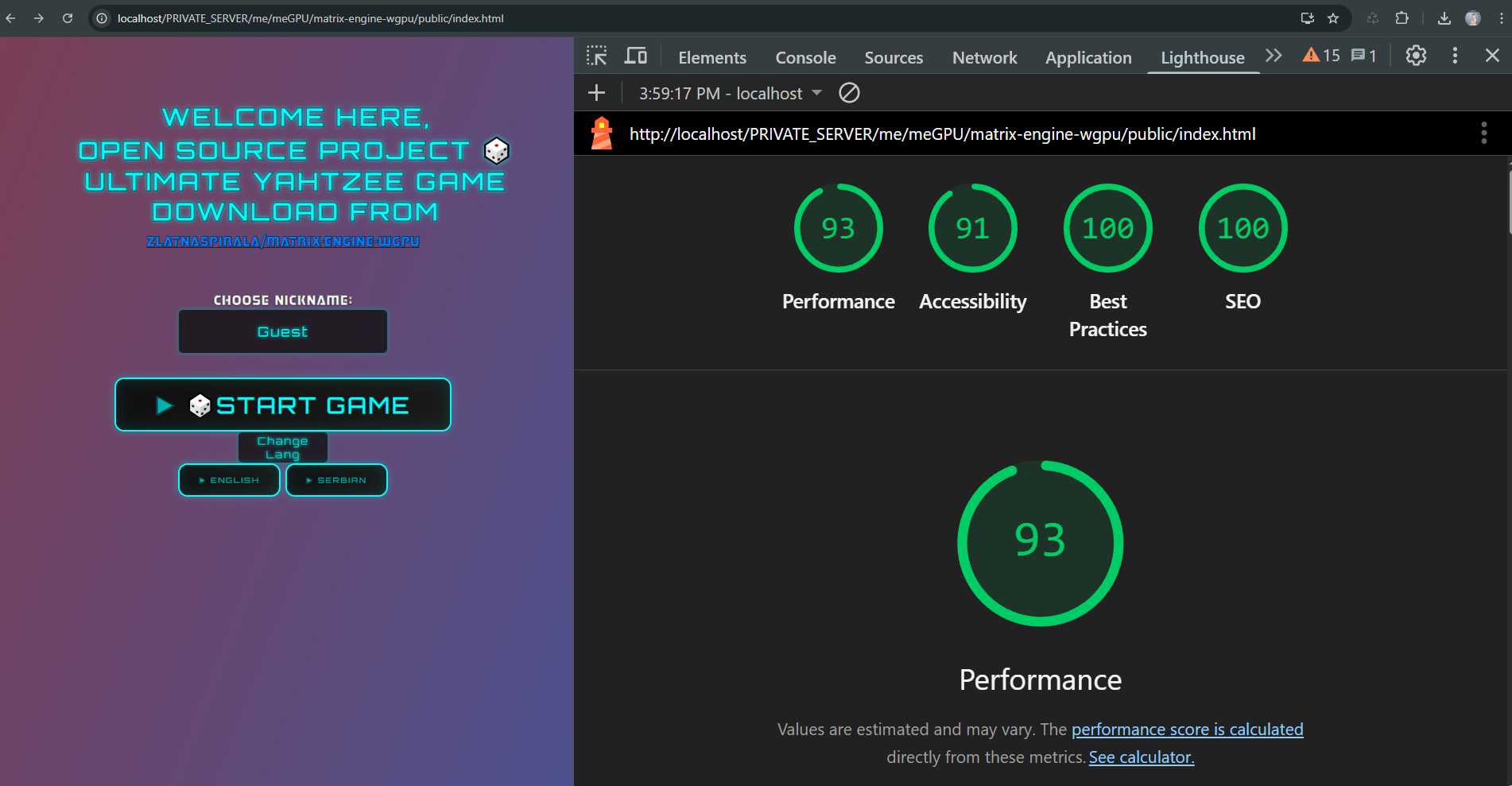Switch to the Console tab
Image resolution: width=1512 pixels, height=786 pixels.
805,57
